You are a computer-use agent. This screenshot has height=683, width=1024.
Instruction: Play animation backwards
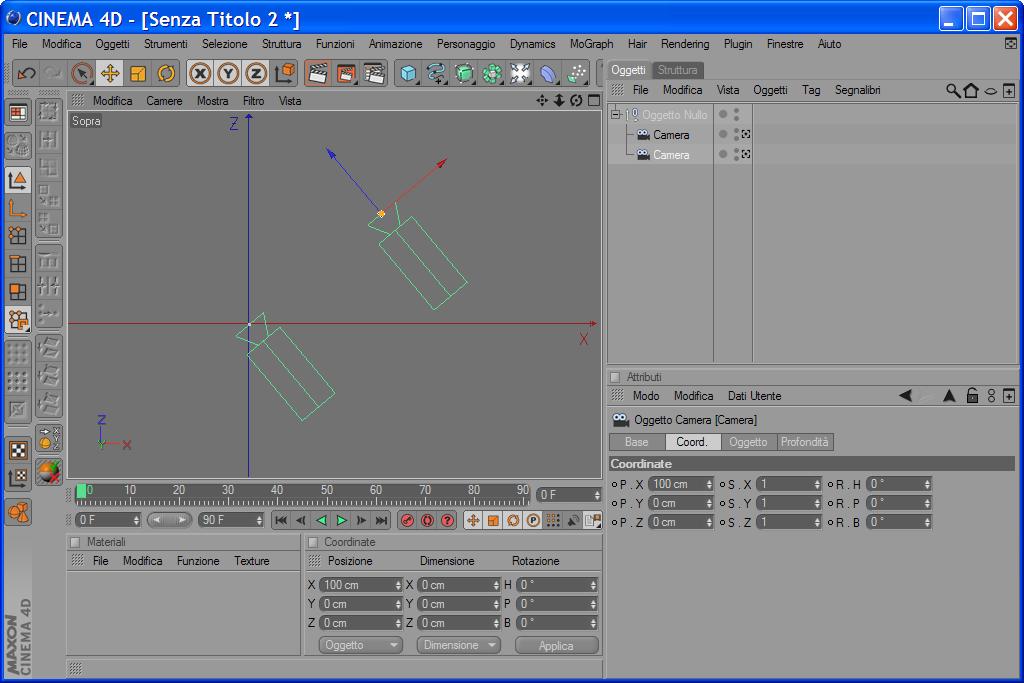[321, 520]
